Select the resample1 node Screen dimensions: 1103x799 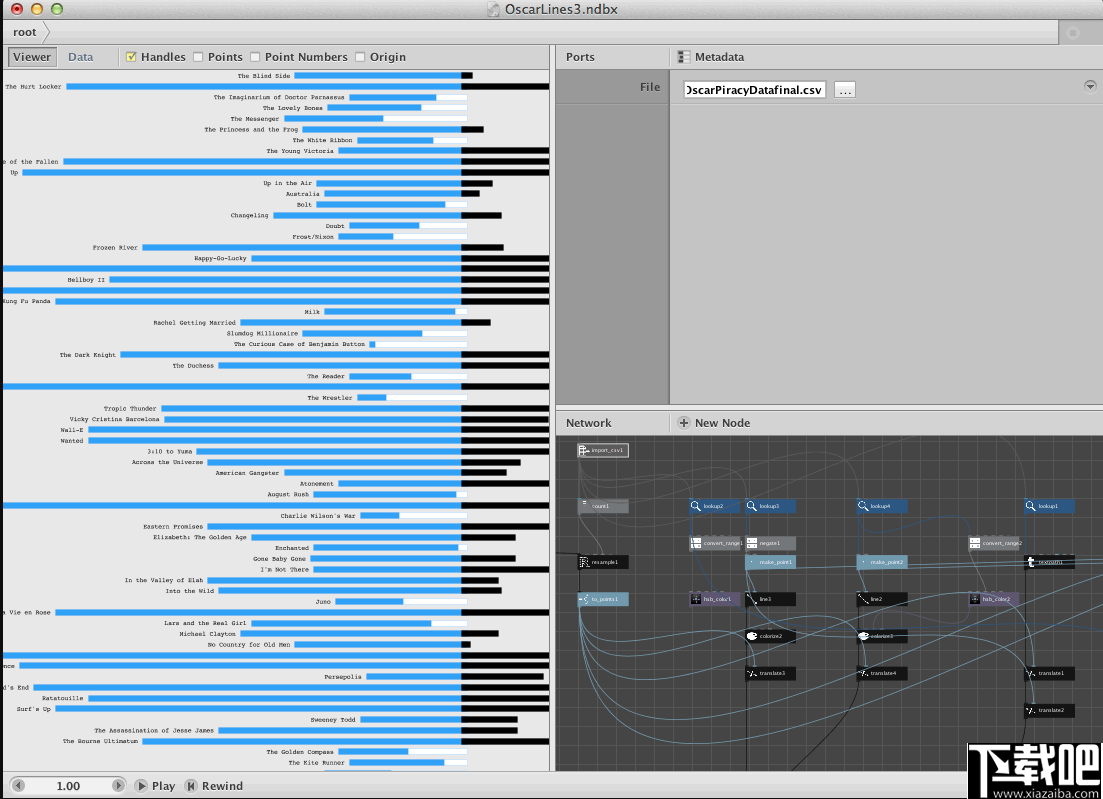[x=603, y=562]
